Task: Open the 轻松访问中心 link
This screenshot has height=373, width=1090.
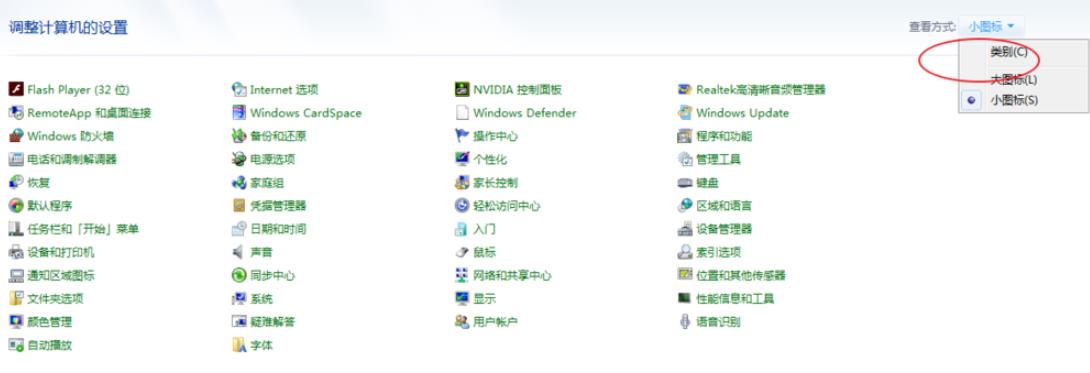Action: (x=507, y=206)
